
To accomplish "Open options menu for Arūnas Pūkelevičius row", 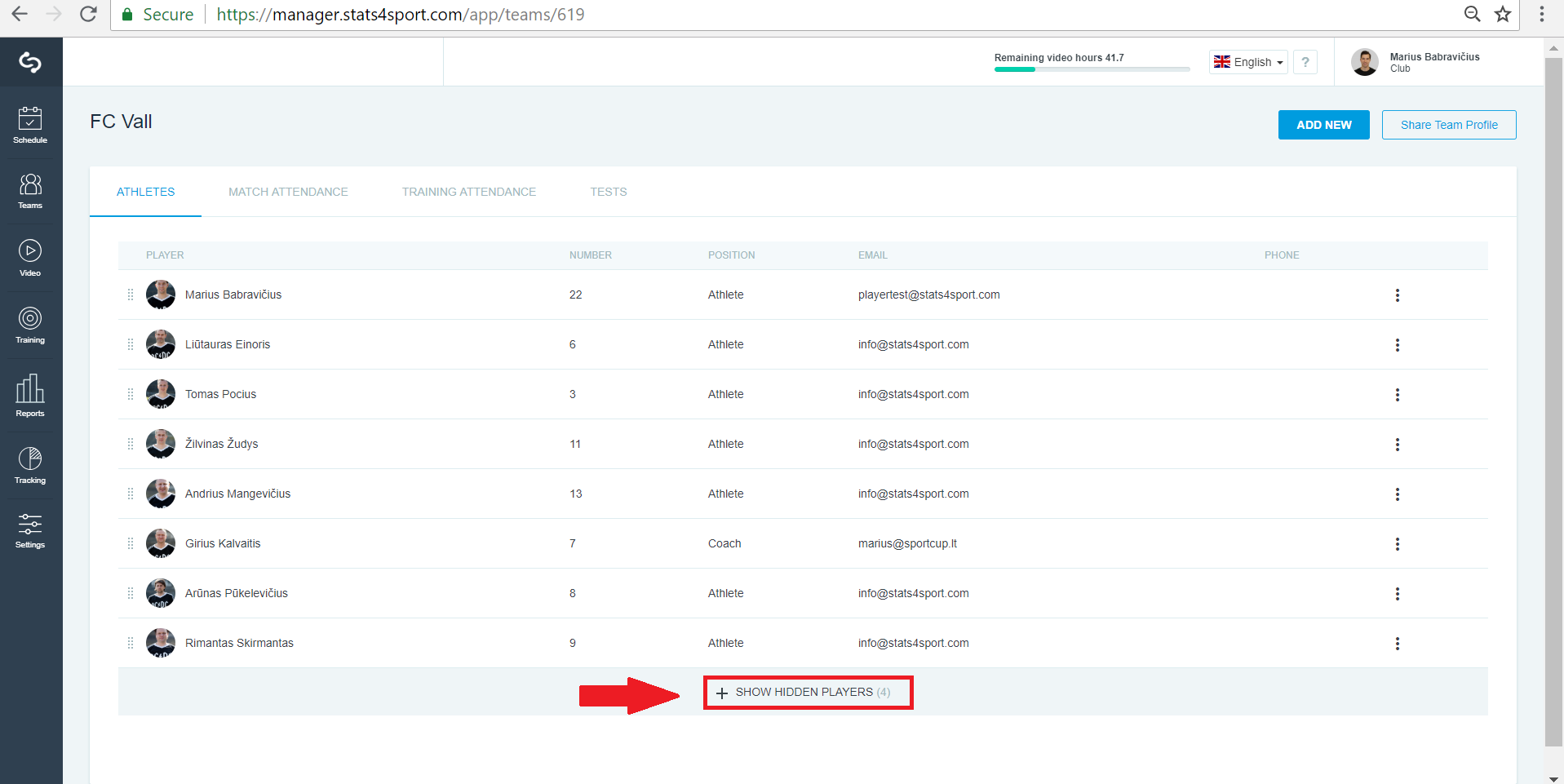I will click(x=1398, y=594).
